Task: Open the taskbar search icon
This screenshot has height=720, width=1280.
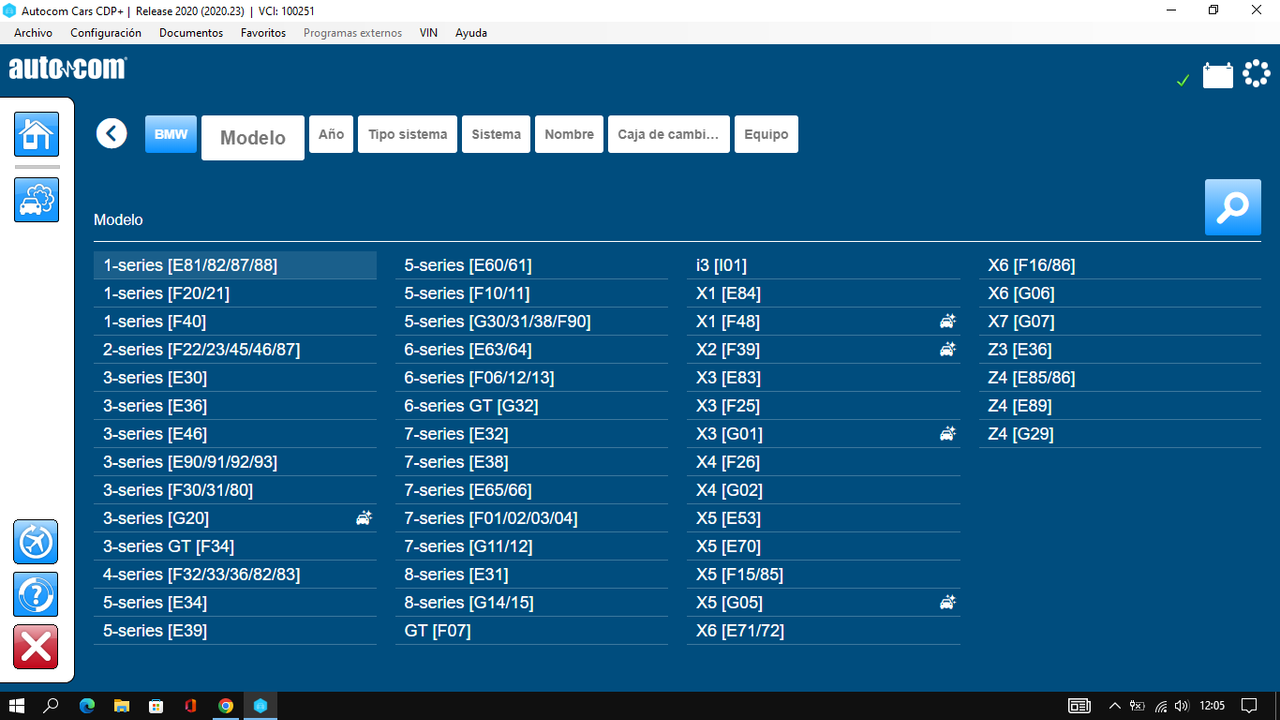Action: [52, 706]
